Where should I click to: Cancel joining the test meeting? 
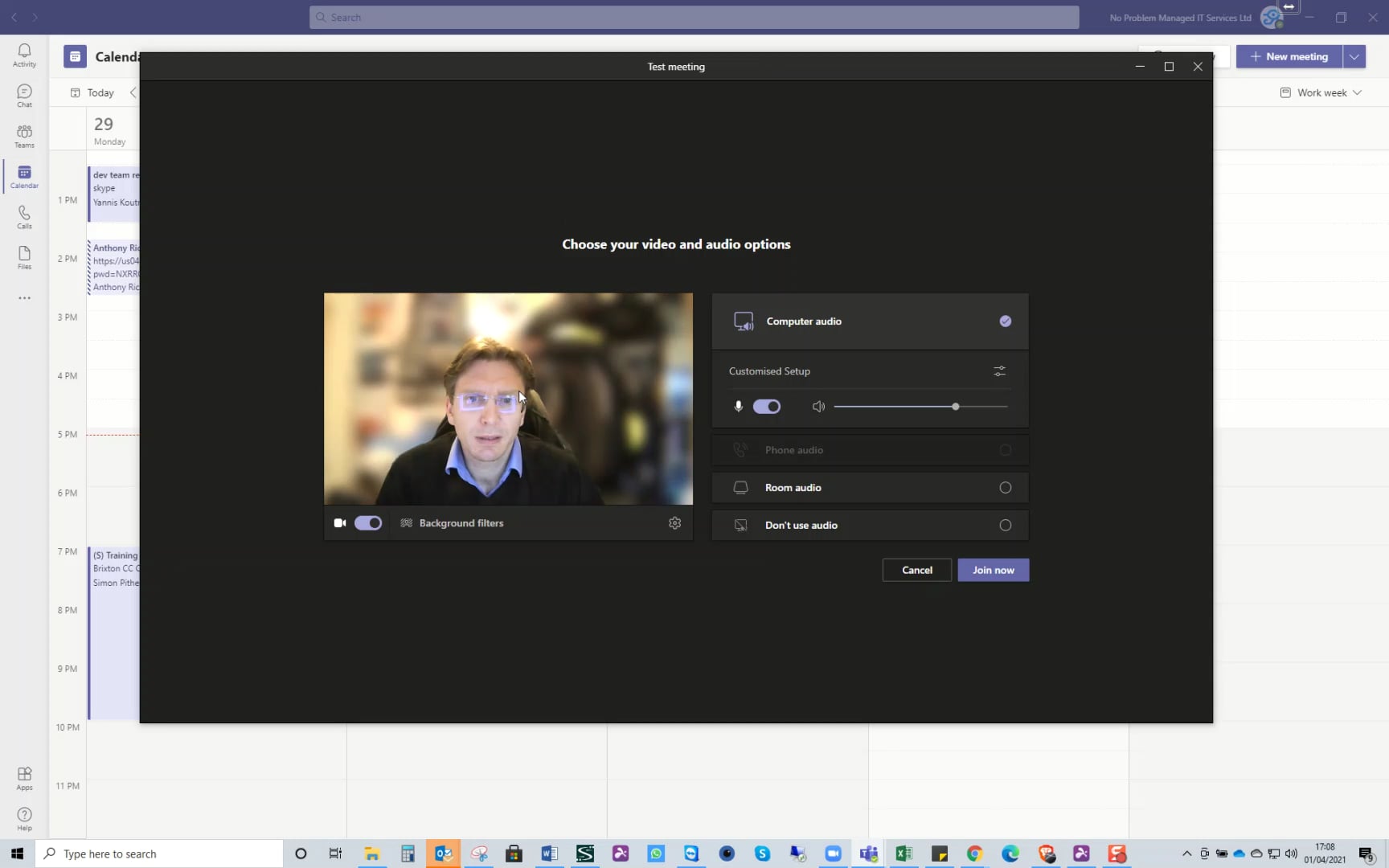916,570
